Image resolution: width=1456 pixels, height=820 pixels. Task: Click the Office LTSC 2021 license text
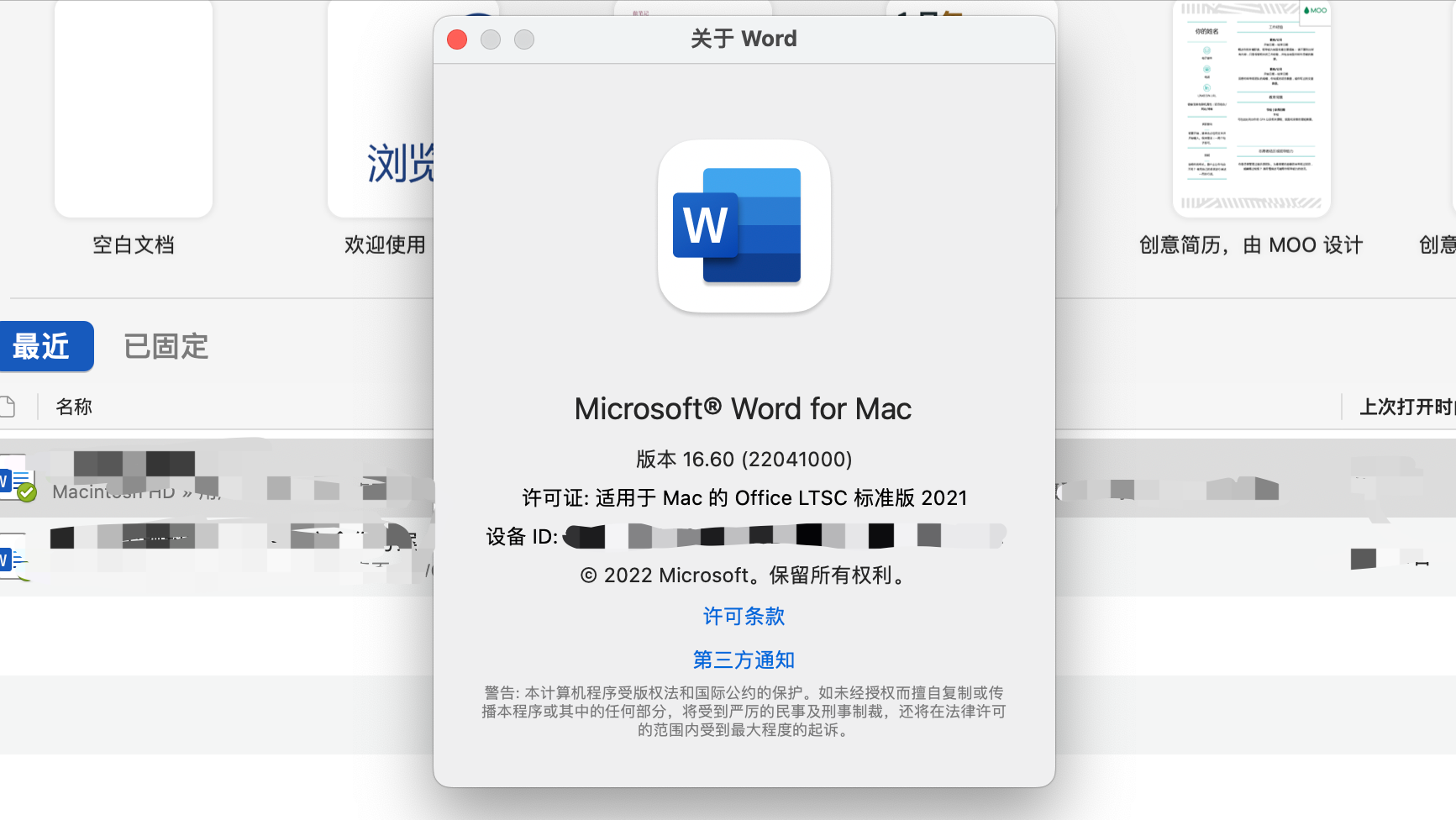pos(744,498)
